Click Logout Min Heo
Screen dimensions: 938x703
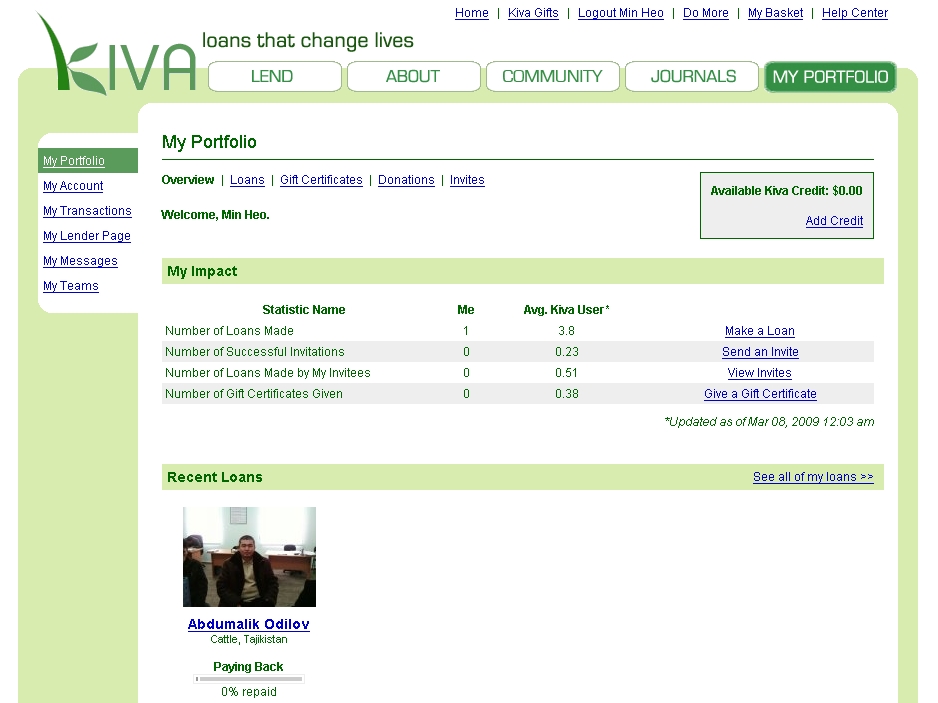[x=620, y=13]
